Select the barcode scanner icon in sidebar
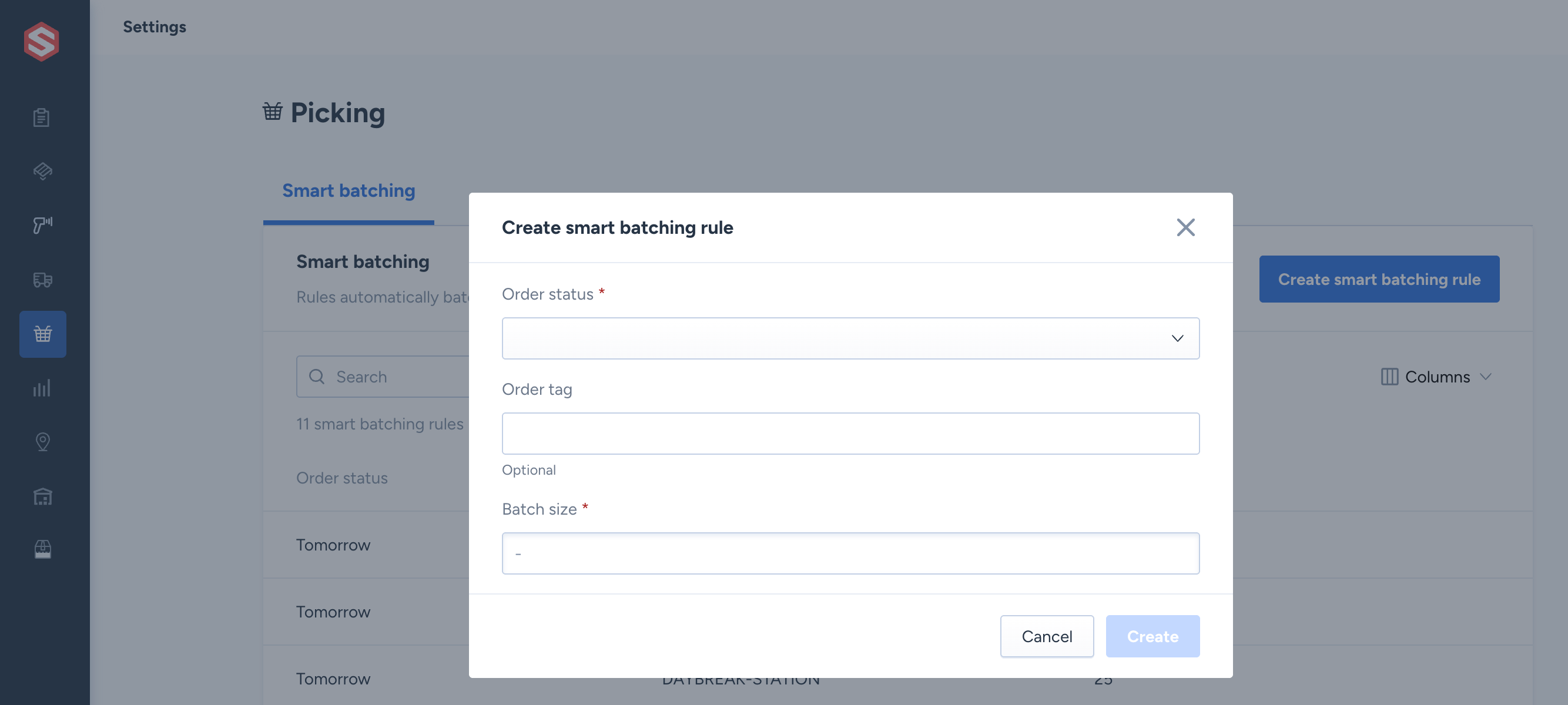The width and height of the screenshot is (1568, 705). tap(42, 225)
